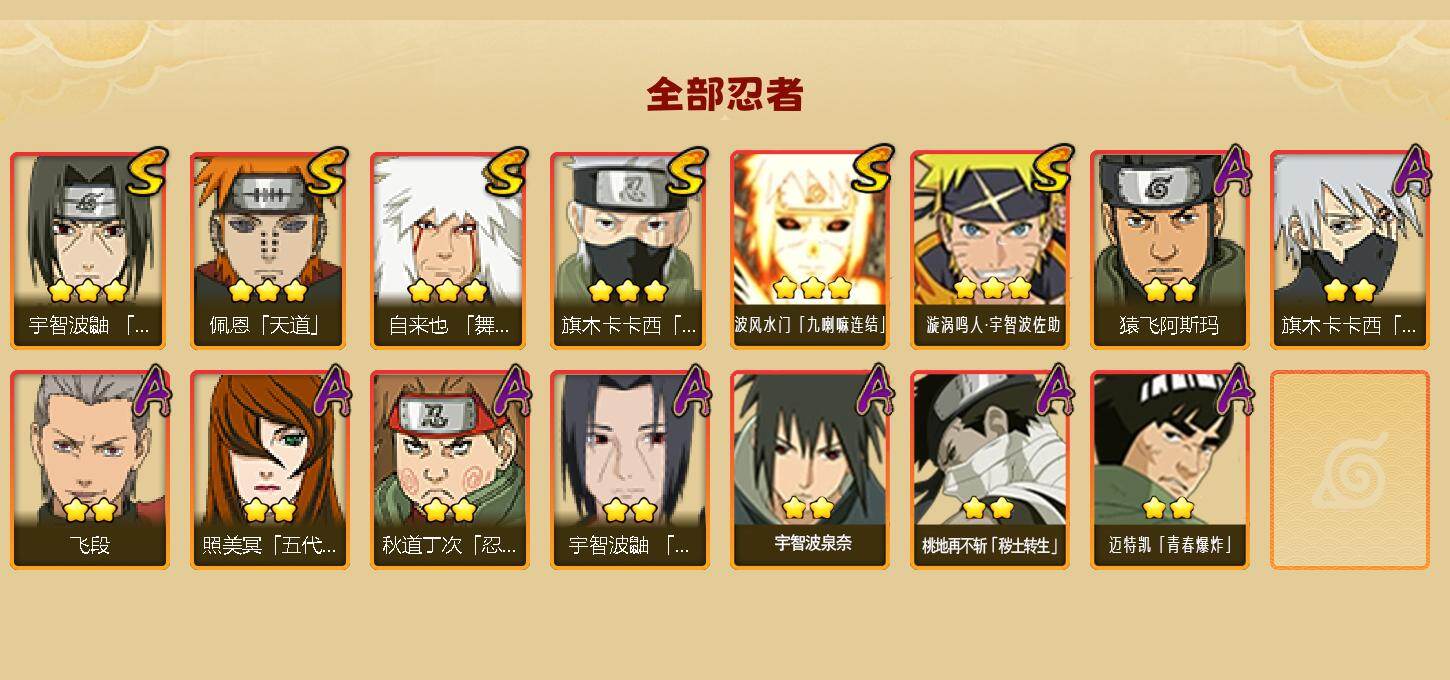Click the empty ninja slot with leaf emblem
Image resolution: width=1450 pixels, height=680 pixels.
click(x=1349, y=470)
